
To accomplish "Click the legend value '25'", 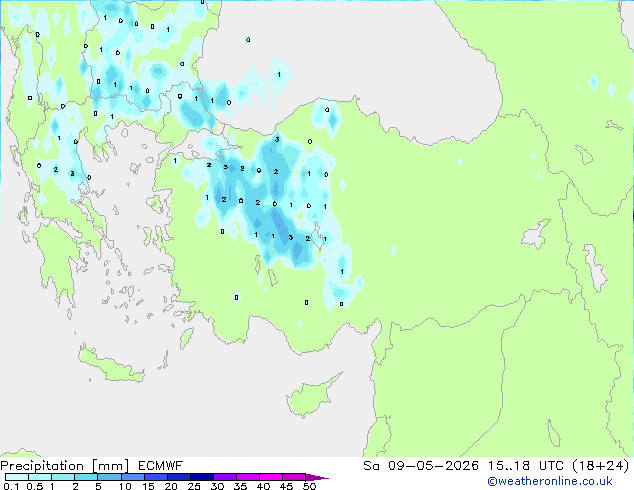I will [x=194, y=486].
